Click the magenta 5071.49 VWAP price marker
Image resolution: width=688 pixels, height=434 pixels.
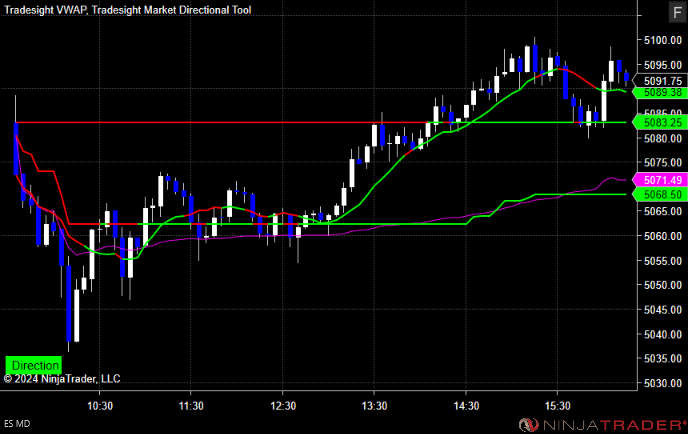click(659, 180)
